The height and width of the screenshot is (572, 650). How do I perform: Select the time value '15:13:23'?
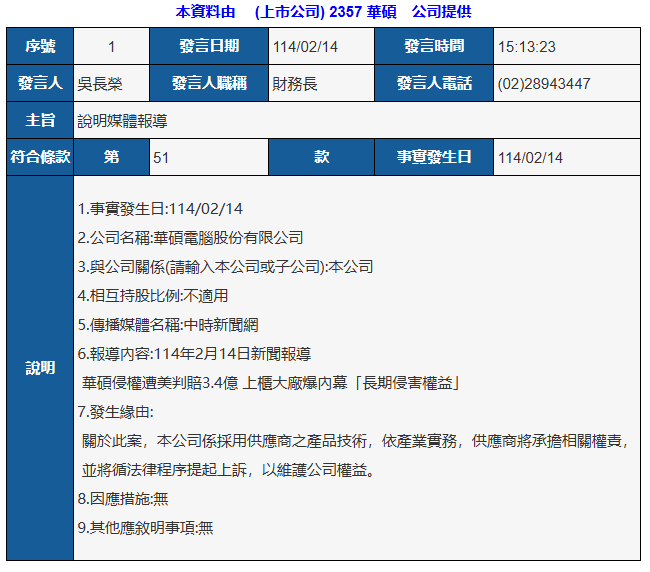526,47
